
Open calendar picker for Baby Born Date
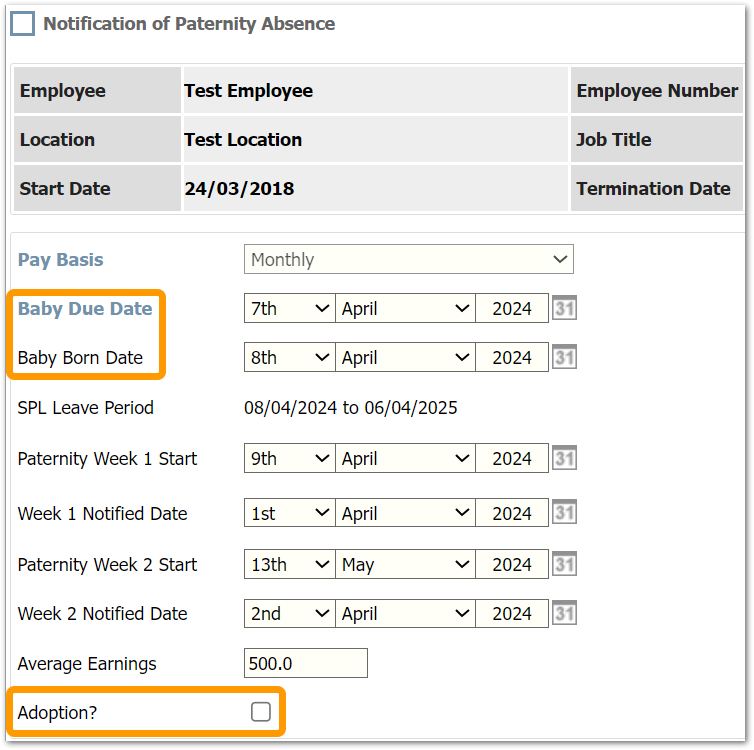tap(564, 358)
